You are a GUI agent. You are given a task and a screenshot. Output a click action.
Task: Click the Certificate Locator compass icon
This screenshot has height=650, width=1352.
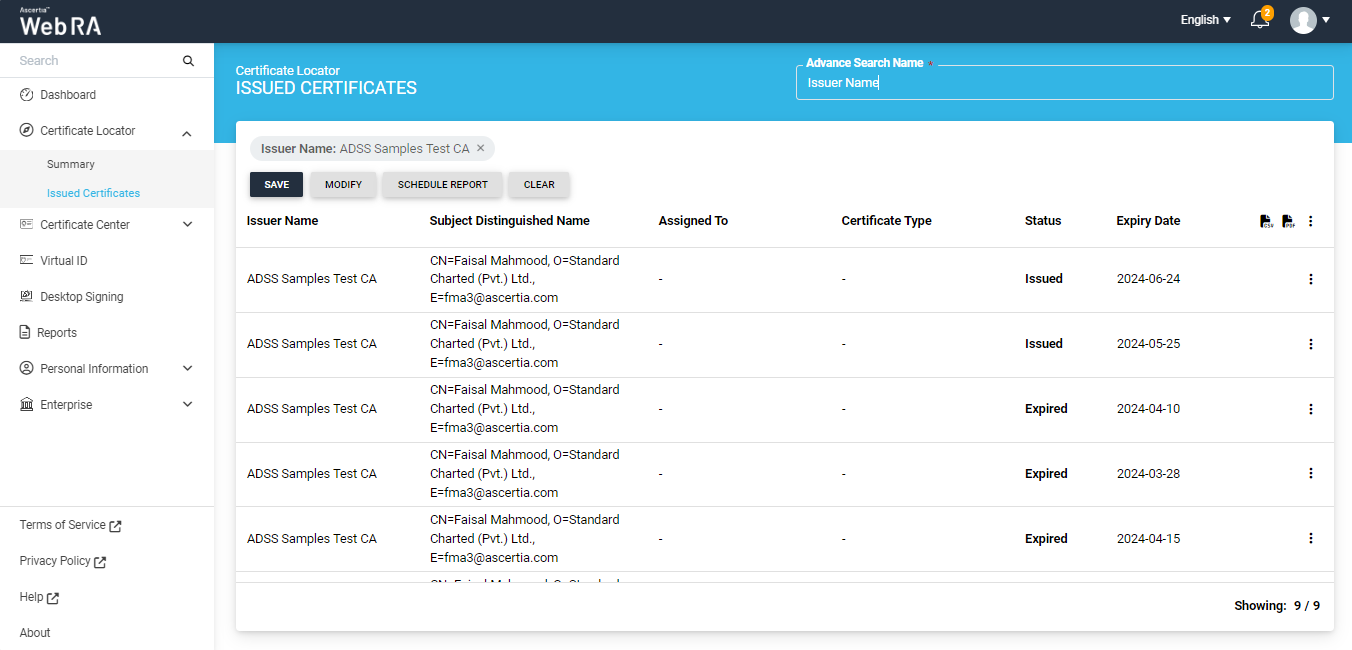pos(27,131)
